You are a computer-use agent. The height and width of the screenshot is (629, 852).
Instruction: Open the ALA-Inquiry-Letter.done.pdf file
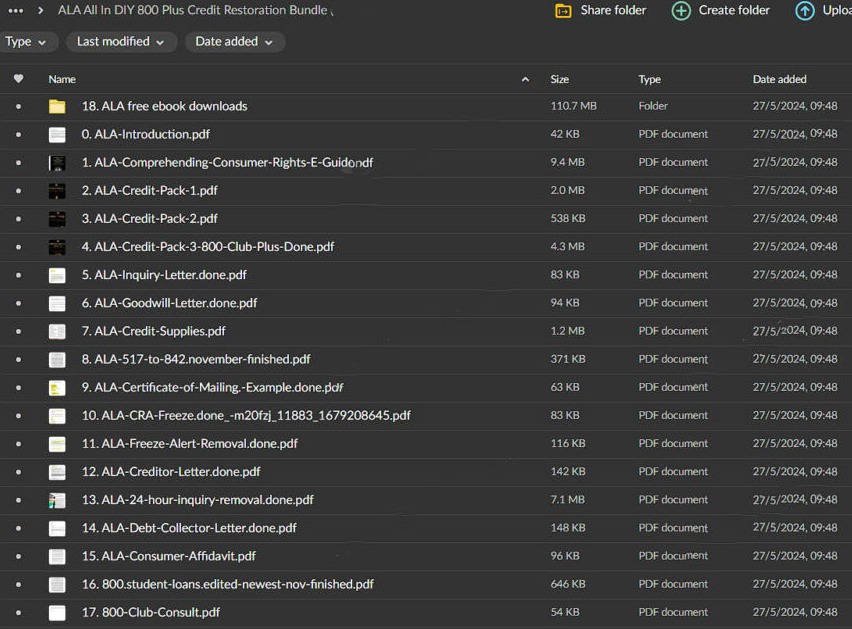click(x=164, y=275)
